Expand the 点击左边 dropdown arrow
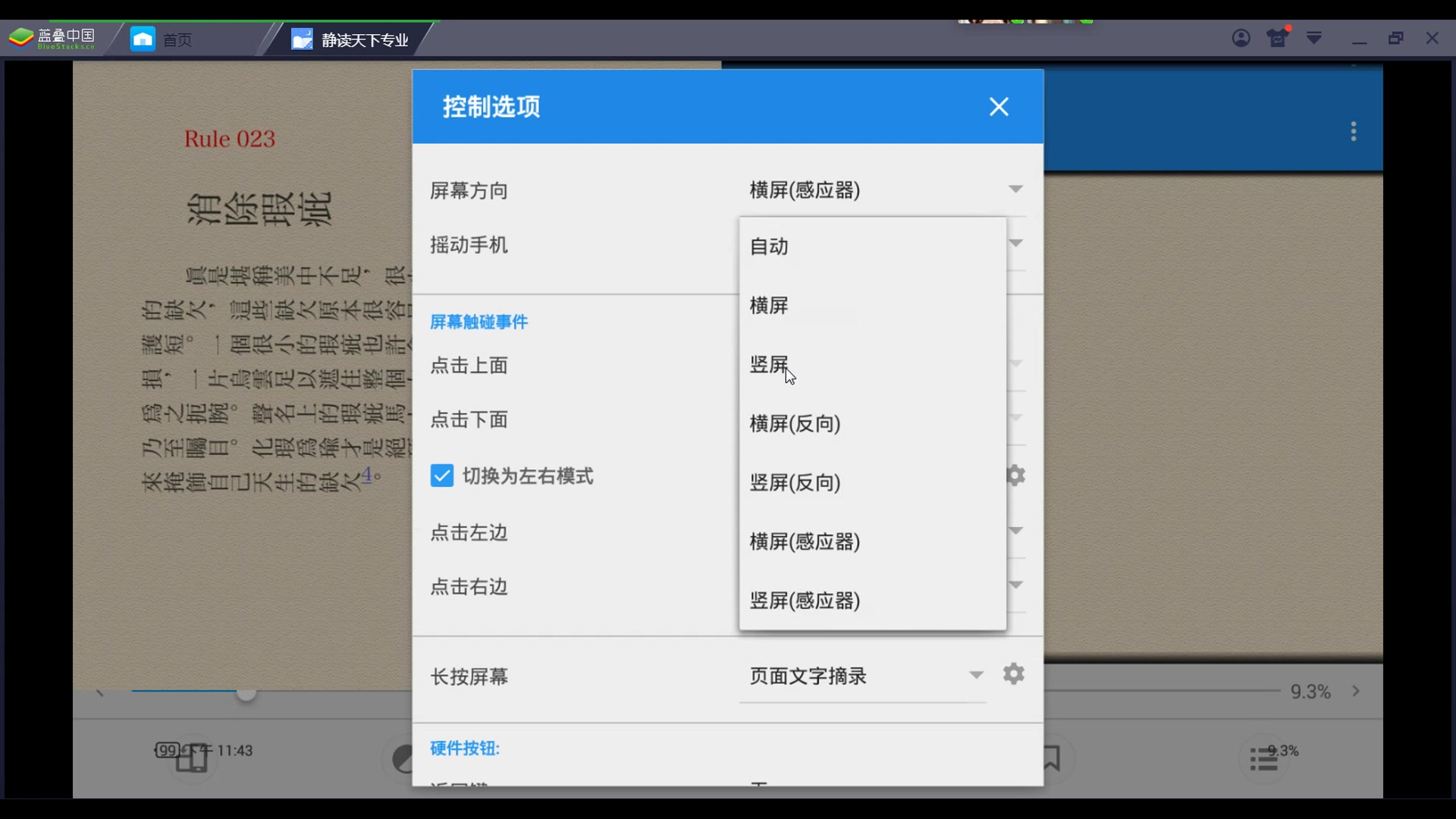The height and width of the screenshot is (819, 1456). point(1016,530)
